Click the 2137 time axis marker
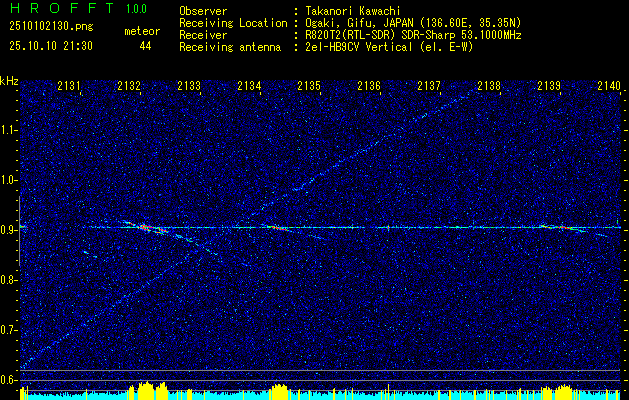This screenshot has width=629, height=400. click(429, 85)
